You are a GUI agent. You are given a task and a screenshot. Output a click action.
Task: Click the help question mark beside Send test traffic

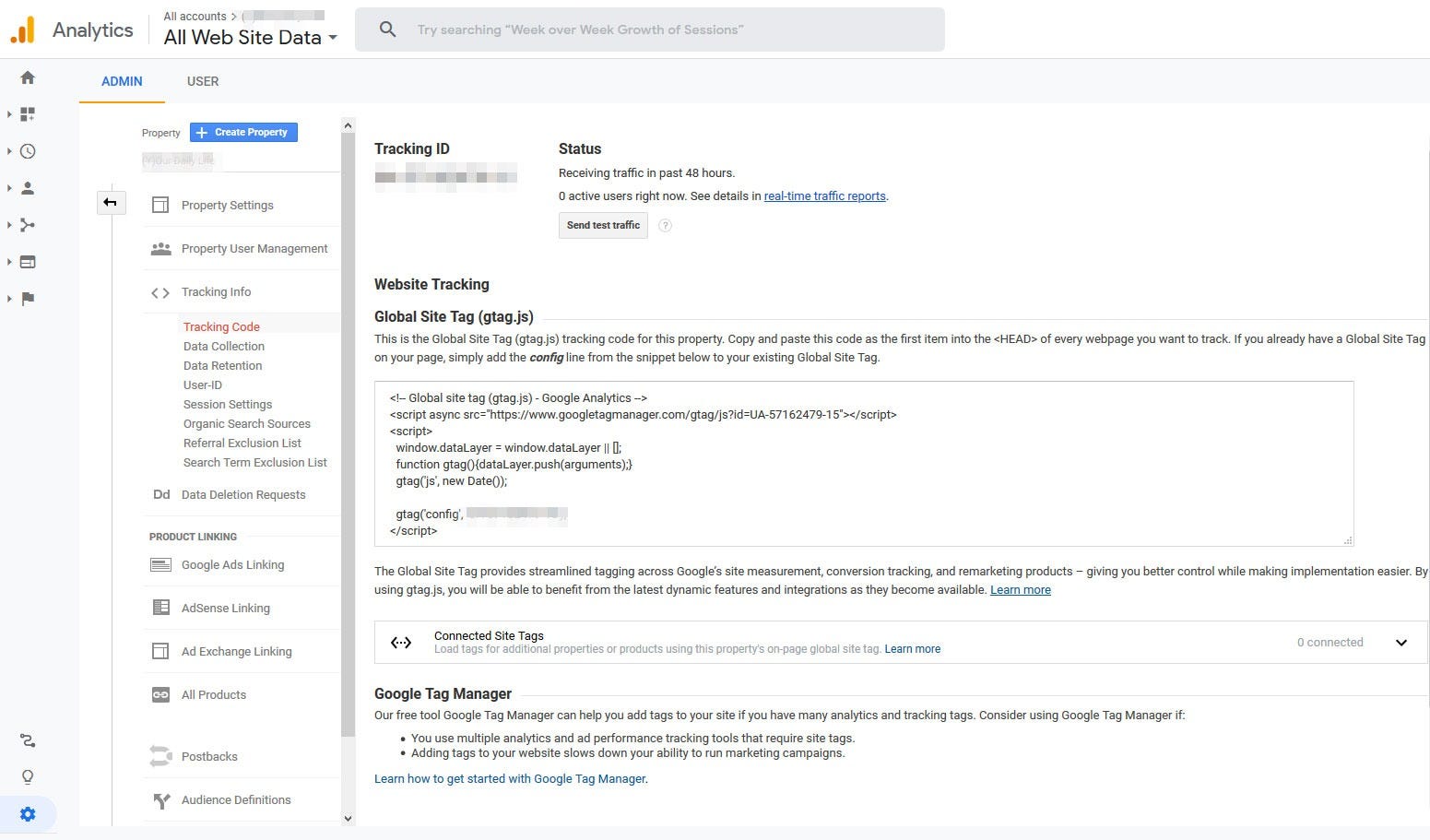(665, 226)
